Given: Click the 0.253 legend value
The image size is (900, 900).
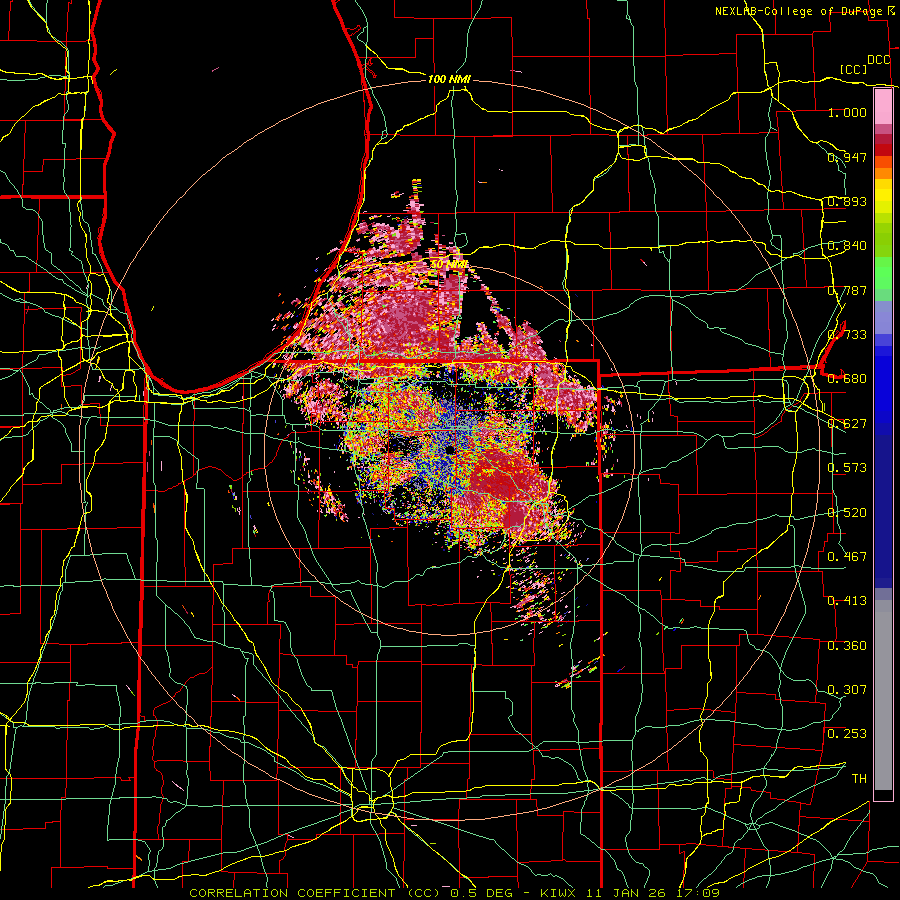Looking at the screenshot, I should click(847, 734).
